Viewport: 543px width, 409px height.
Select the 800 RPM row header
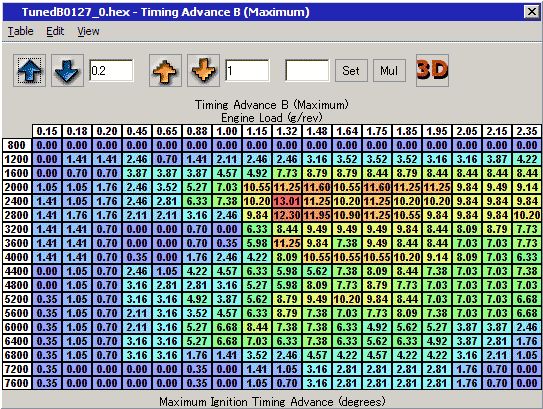[17, 145]
